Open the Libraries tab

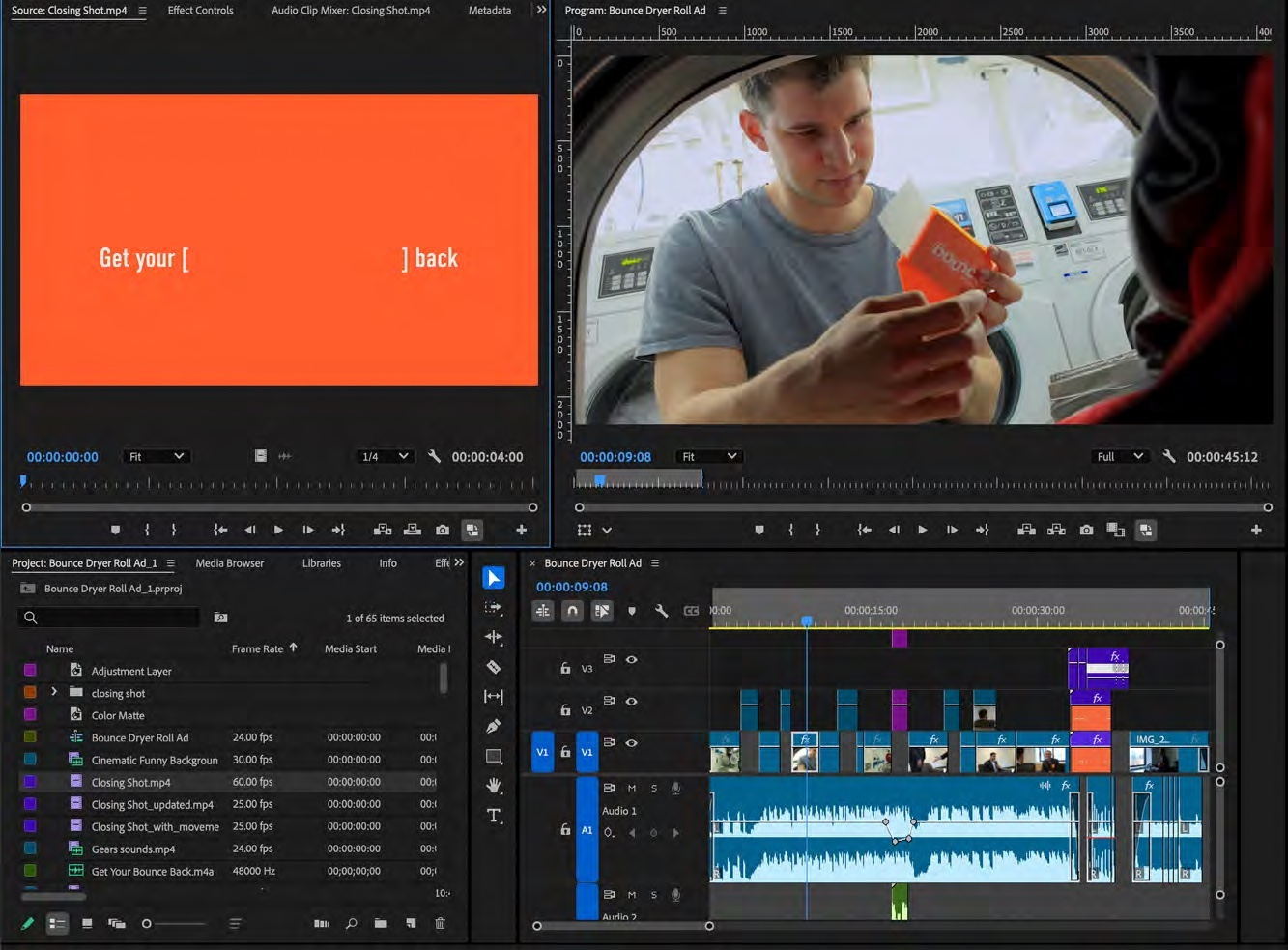click(321, 562)
